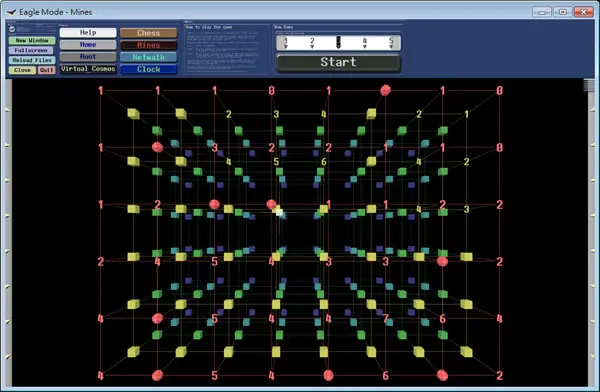Screen dimensions: 600x392
Task: Click the eagle icon in the title bar
Action: (11, 12)
